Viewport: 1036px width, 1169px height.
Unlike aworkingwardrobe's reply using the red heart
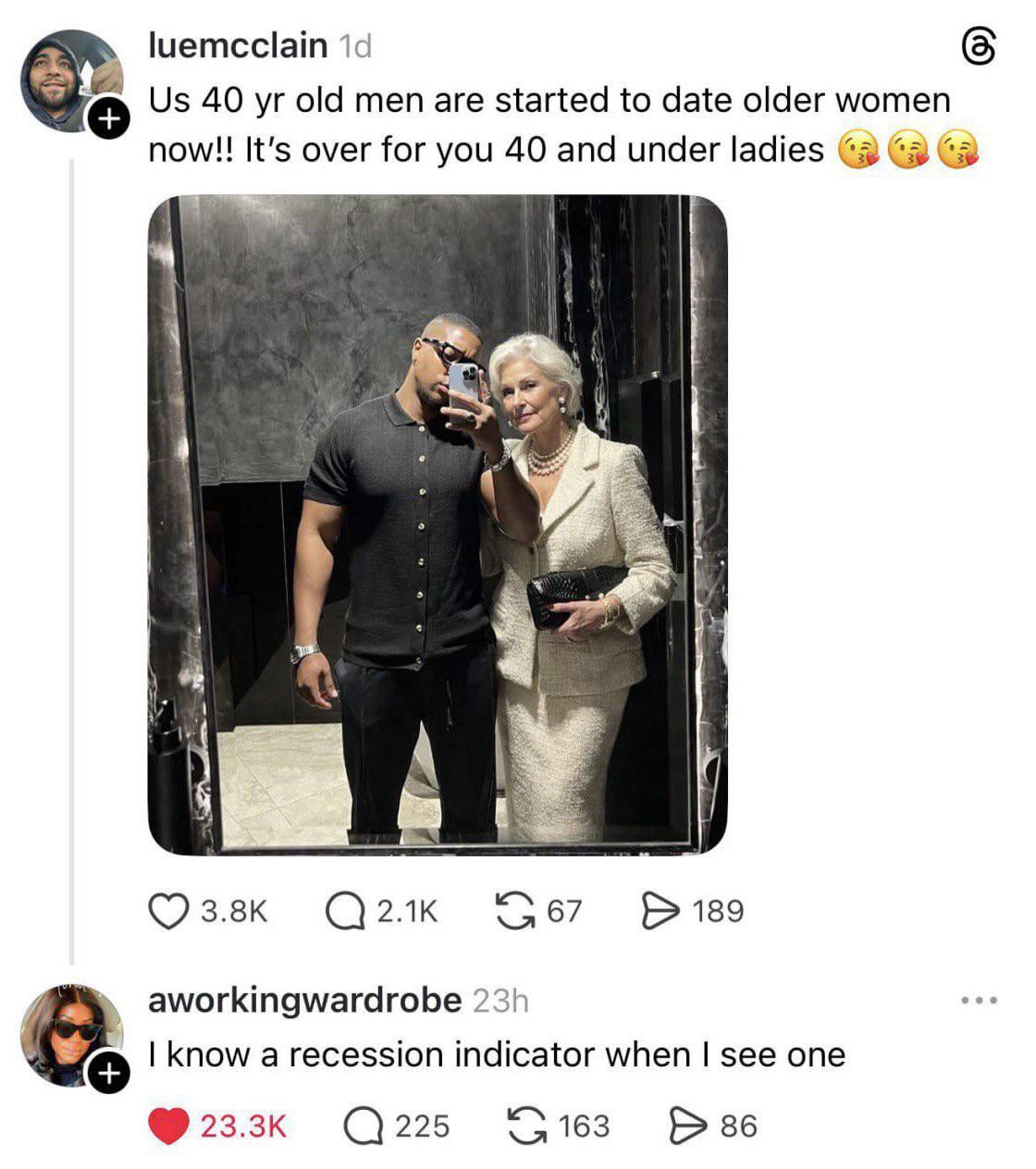click(x=167, y=1126)
